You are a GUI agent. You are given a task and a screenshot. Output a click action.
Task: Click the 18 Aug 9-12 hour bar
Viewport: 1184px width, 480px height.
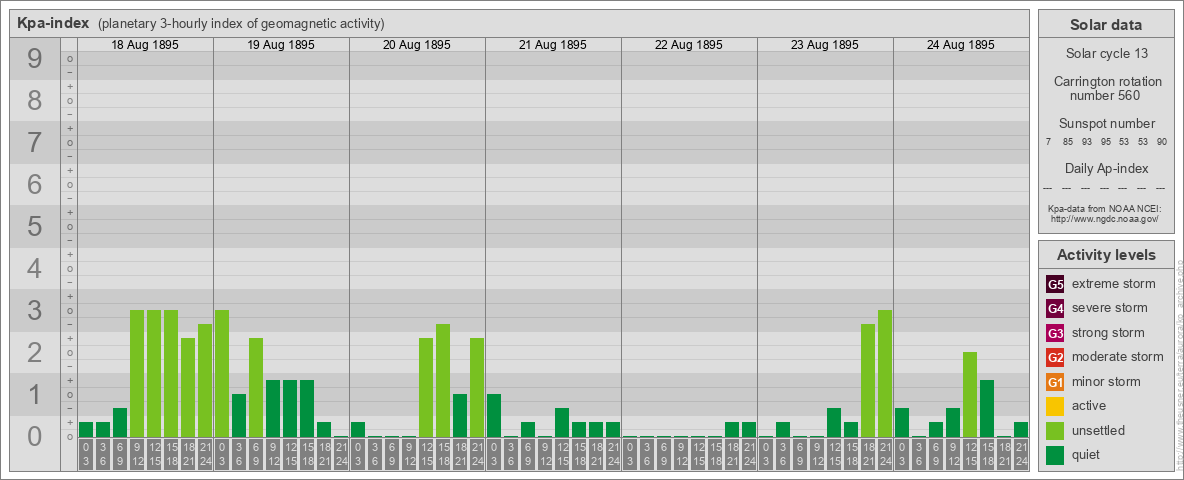pos(137,374)
